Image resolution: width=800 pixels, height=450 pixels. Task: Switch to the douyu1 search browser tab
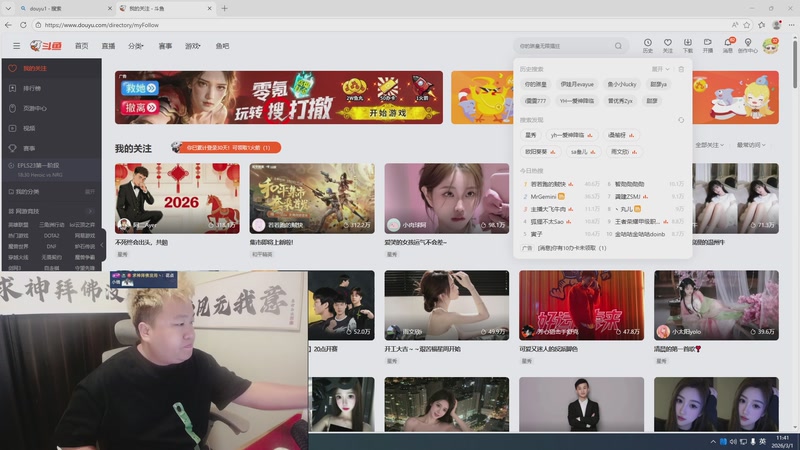65,9
